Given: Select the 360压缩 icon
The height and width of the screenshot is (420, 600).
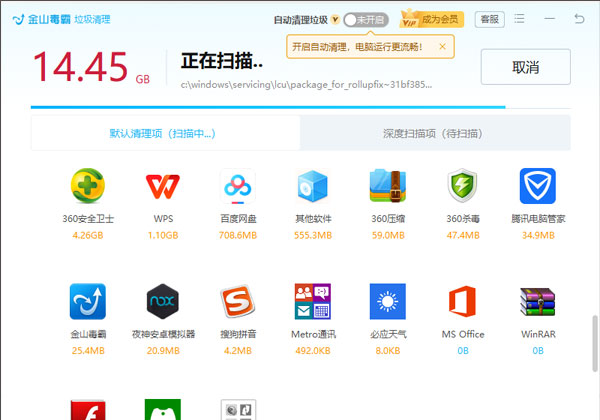Looking at the screenshot, I should coord(388,186).
